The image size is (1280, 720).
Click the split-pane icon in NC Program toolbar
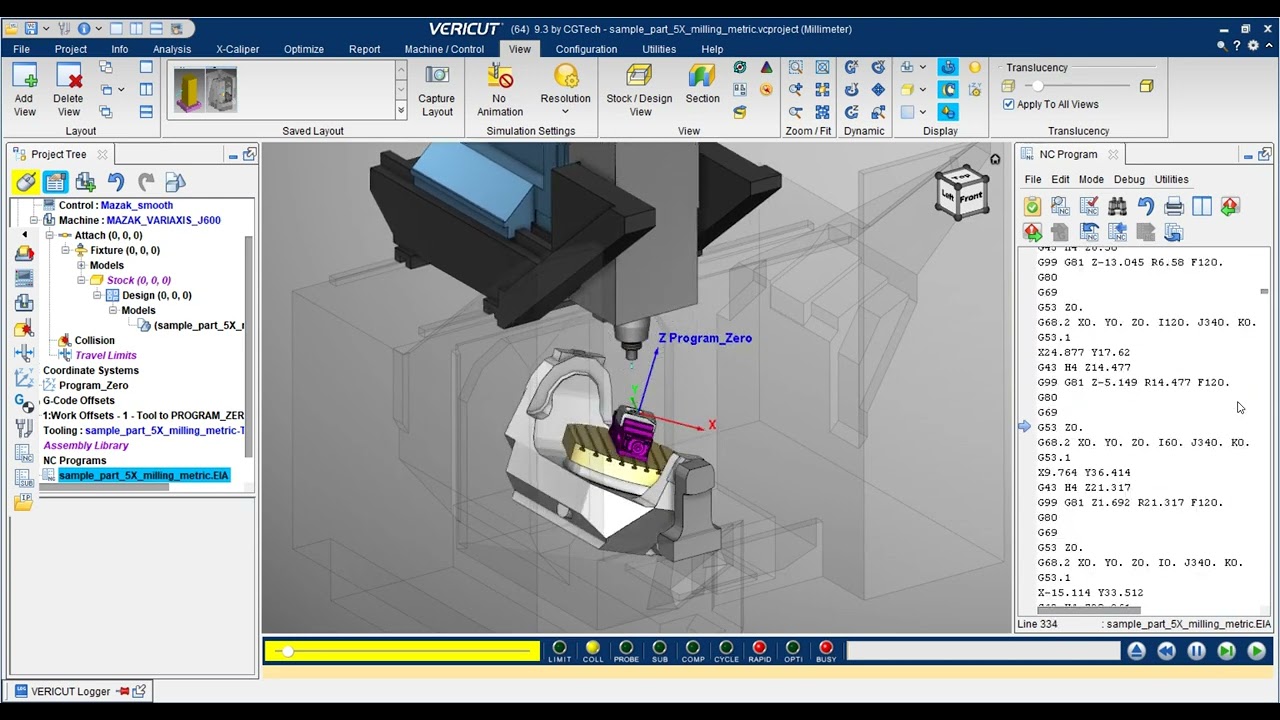tap(1202, 206)
